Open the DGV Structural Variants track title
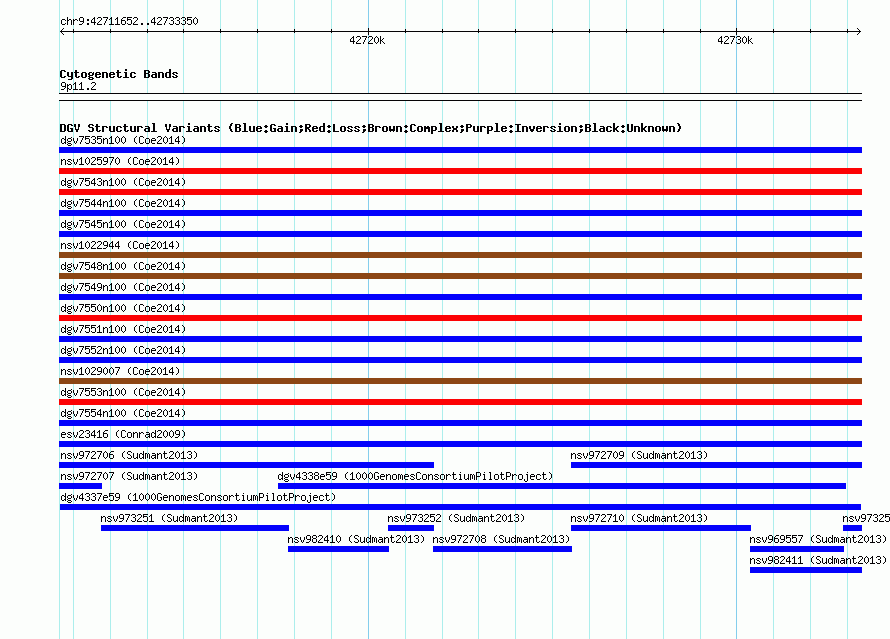This screenshot has width=890, height=639. click(371, 128)
